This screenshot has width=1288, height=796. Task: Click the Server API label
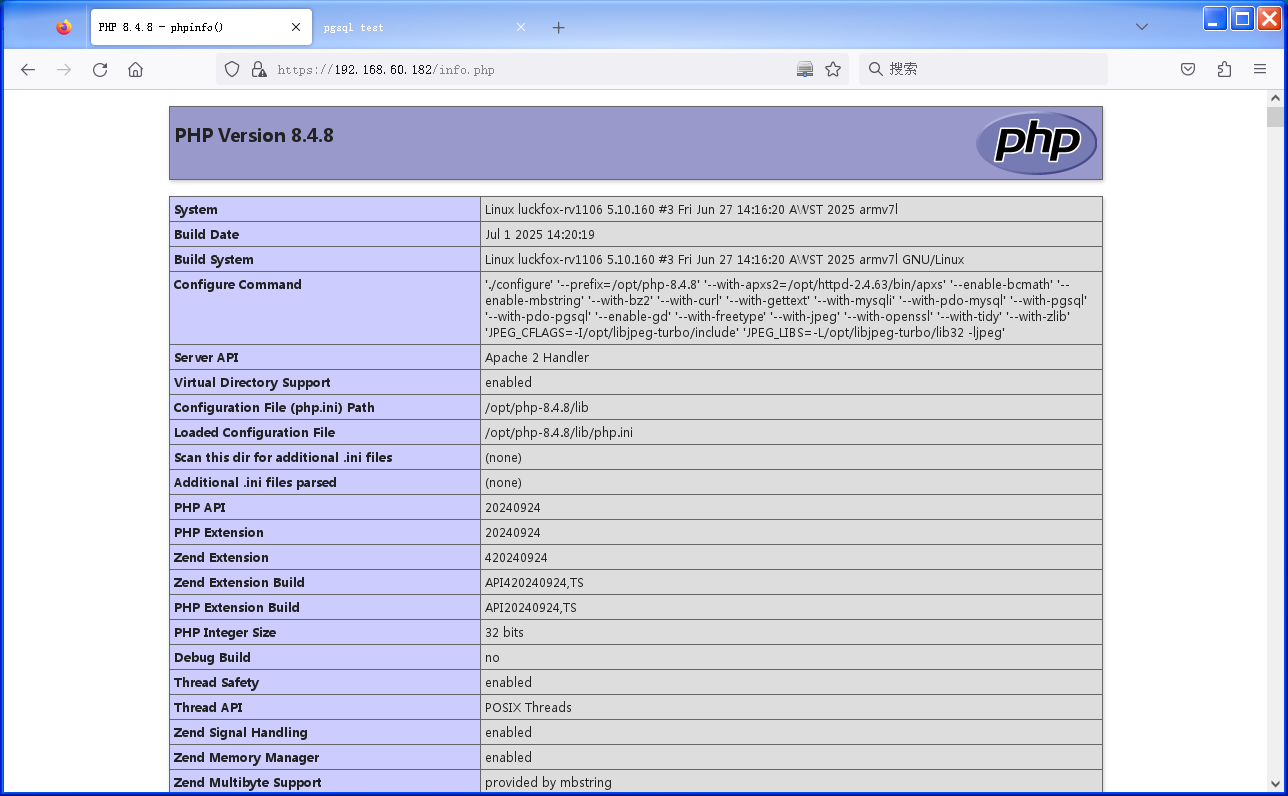coord(206,357)
